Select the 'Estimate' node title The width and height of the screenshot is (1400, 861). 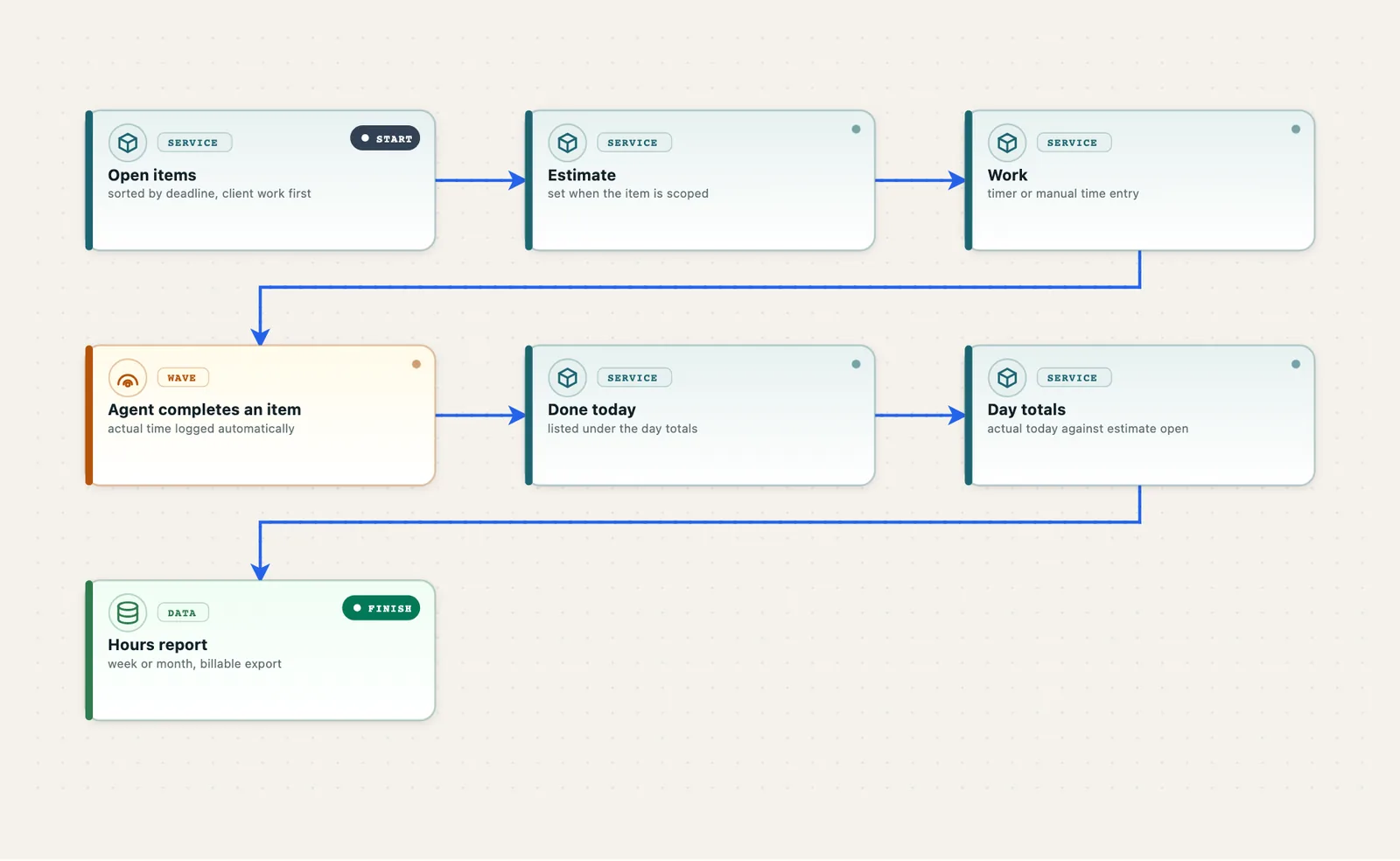(582, 175)
